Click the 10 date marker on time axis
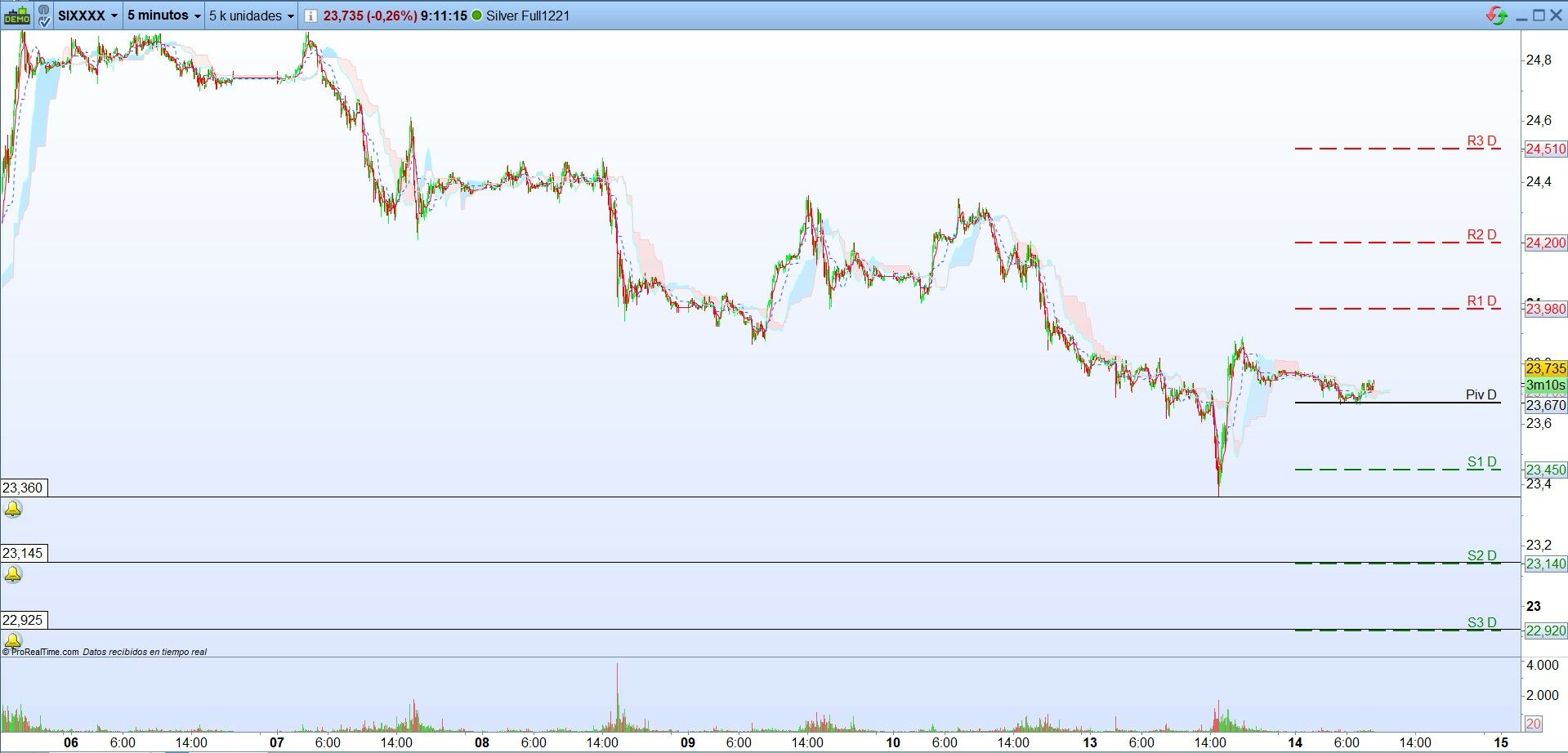1568x753 pixels. click(x=893, y=742)
